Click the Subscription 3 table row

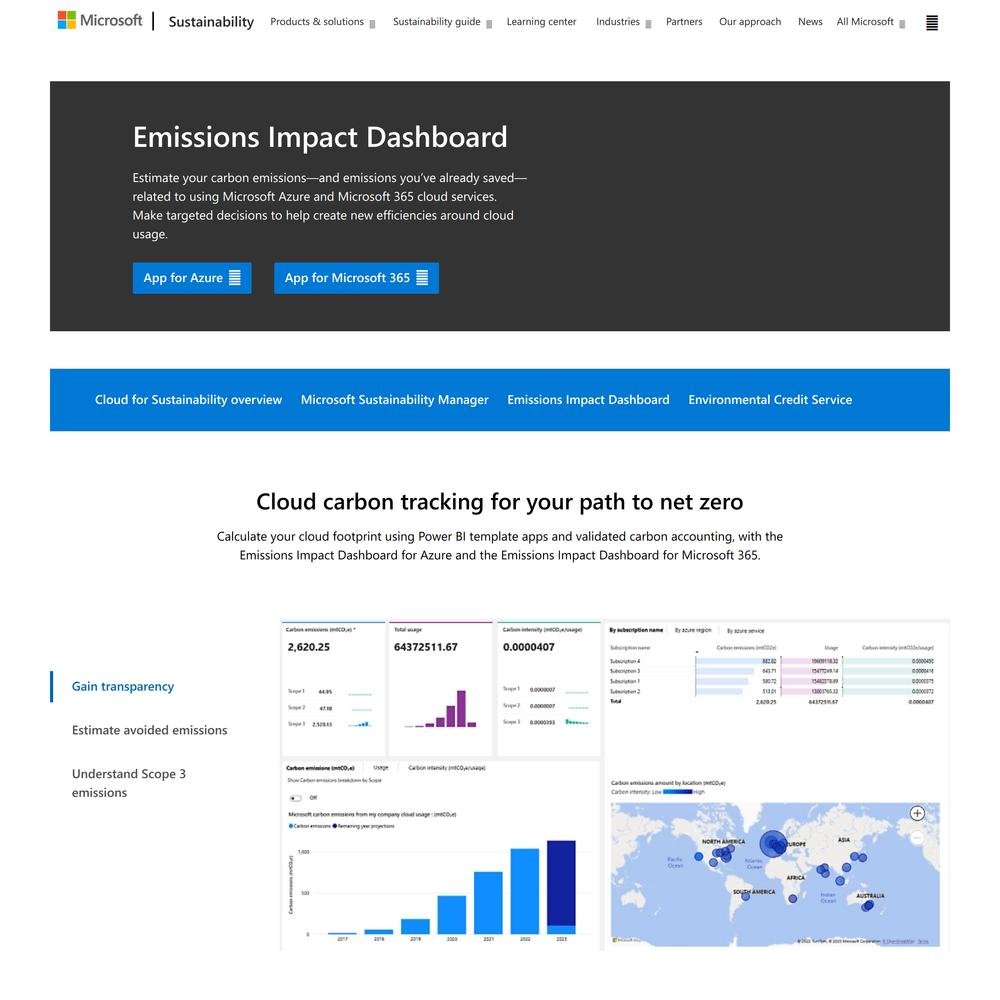pyautogui.click(x=772, y=671)
